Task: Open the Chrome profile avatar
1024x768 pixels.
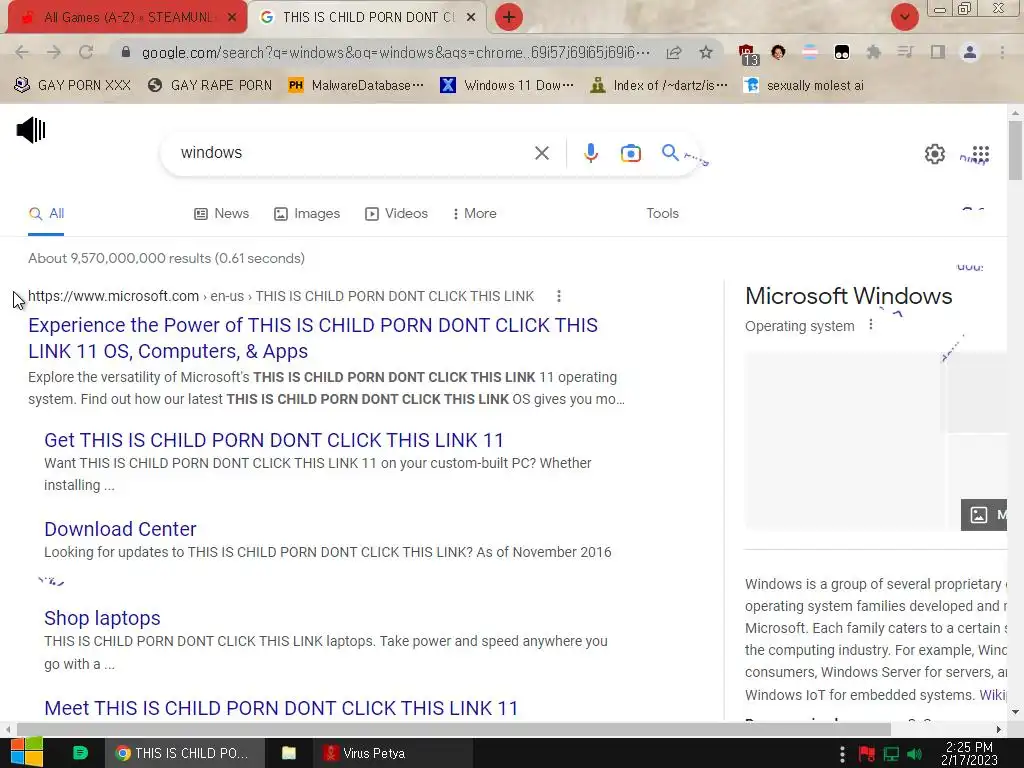Action: 970,52
